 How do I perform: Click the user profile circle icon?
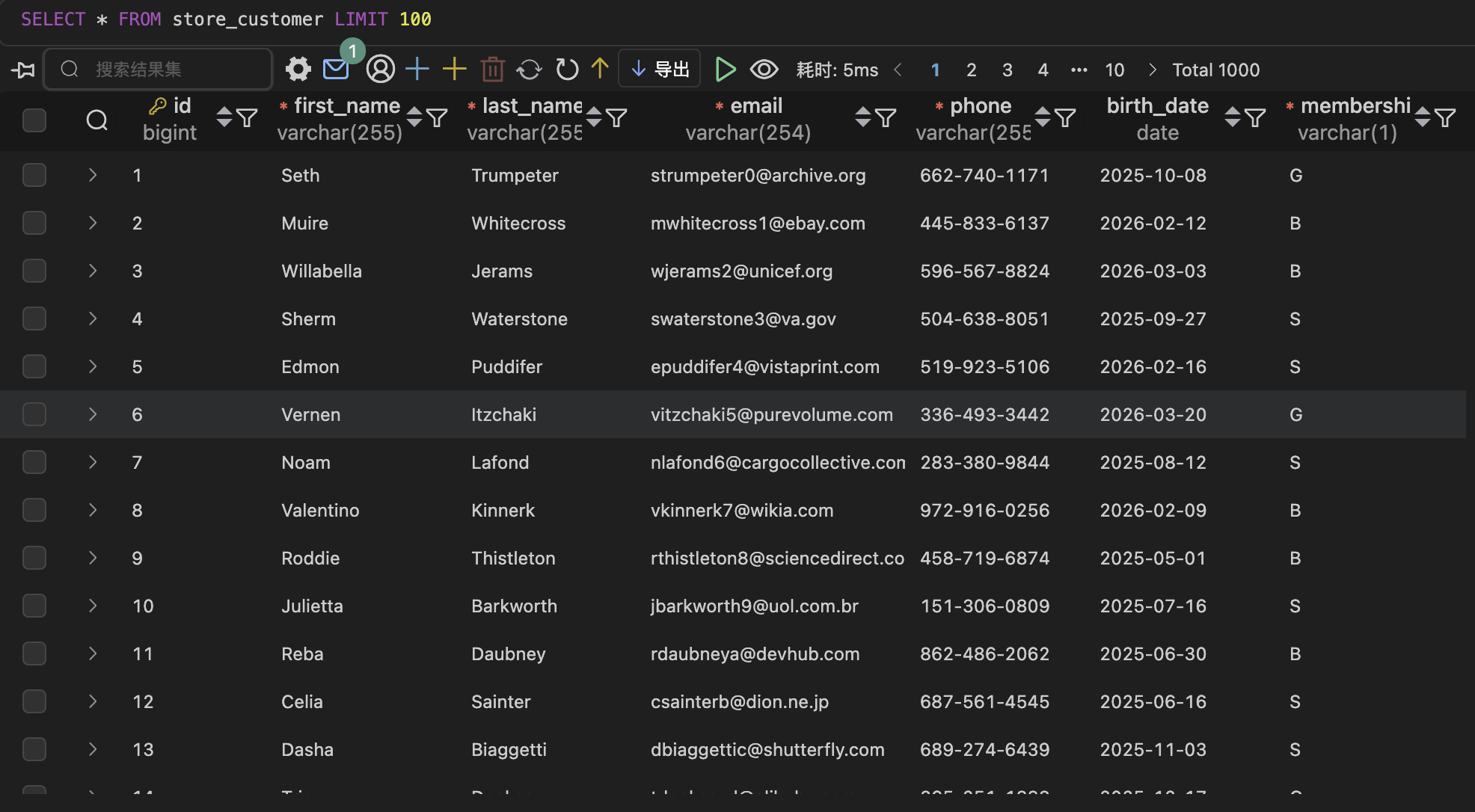click(x=381, y=70)
